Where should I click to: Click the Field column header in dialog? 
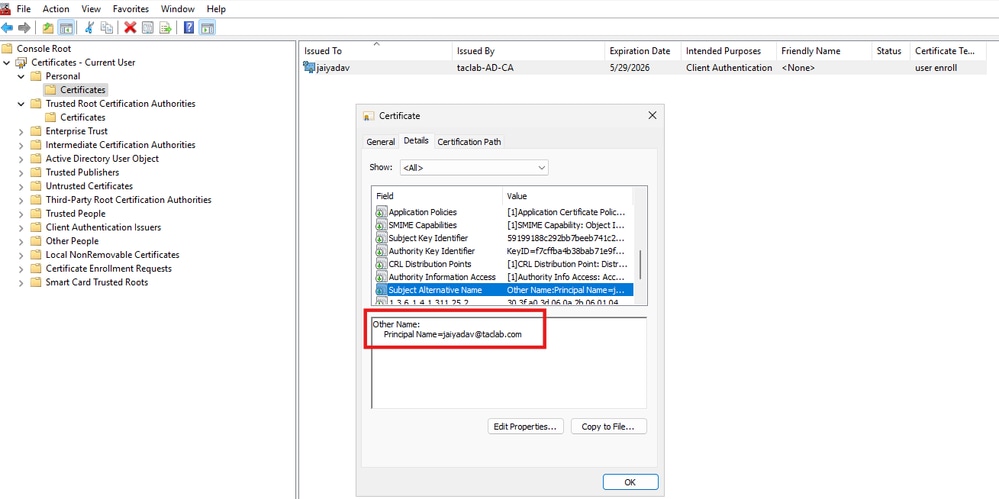coord(437,196)
